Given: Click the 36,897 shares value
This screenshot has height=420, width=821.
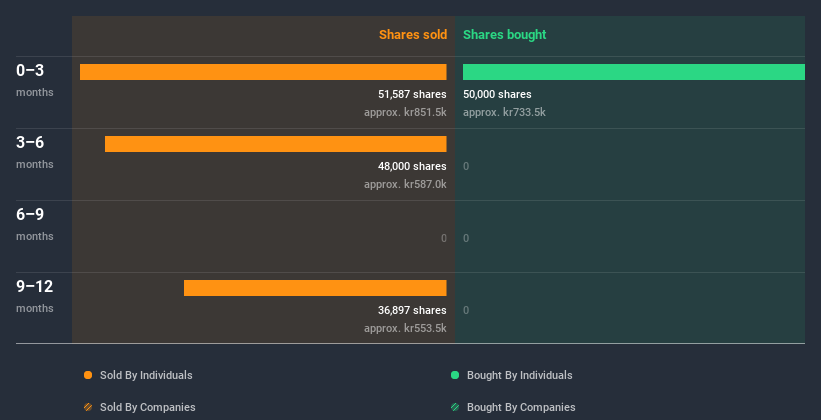Looking at the screenshot, I should pyautogui.click(x=412, y=310).
